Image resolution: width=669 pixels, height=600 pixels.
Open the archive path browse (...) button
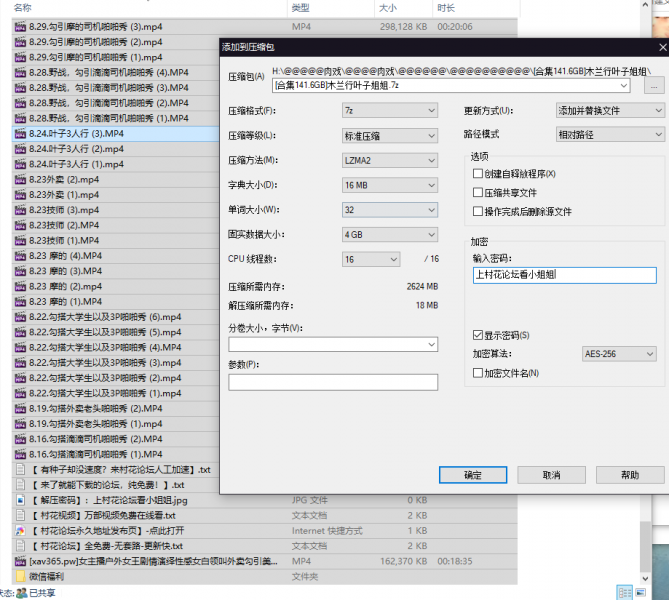(x=654, y=86)
